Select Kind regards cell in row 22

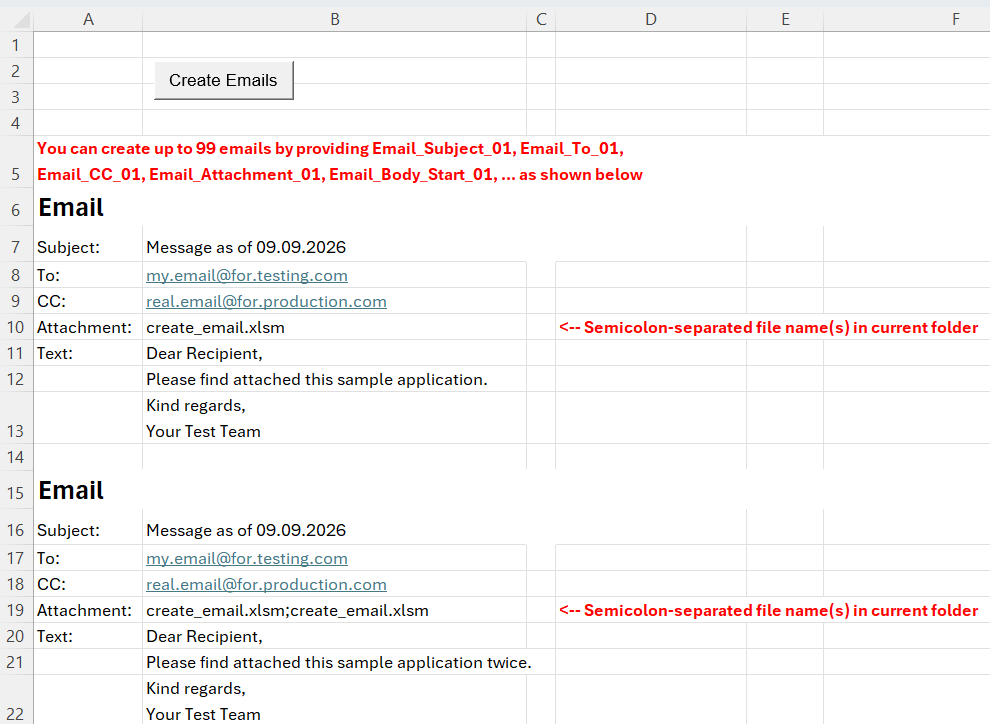pyautogui.click(x=335, y=700)
